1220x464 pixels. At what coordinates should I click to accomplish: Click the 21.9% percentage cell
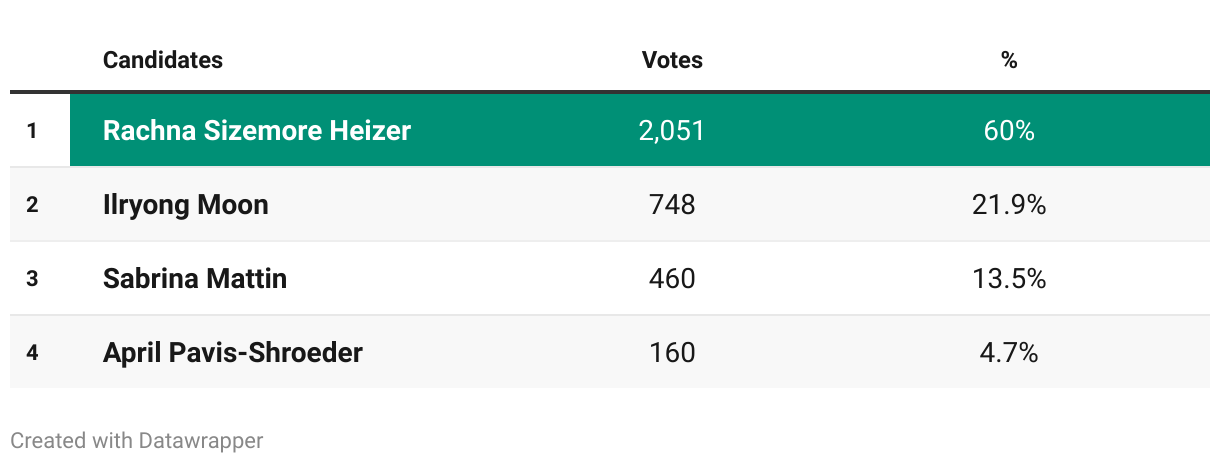click(1009, 205)
